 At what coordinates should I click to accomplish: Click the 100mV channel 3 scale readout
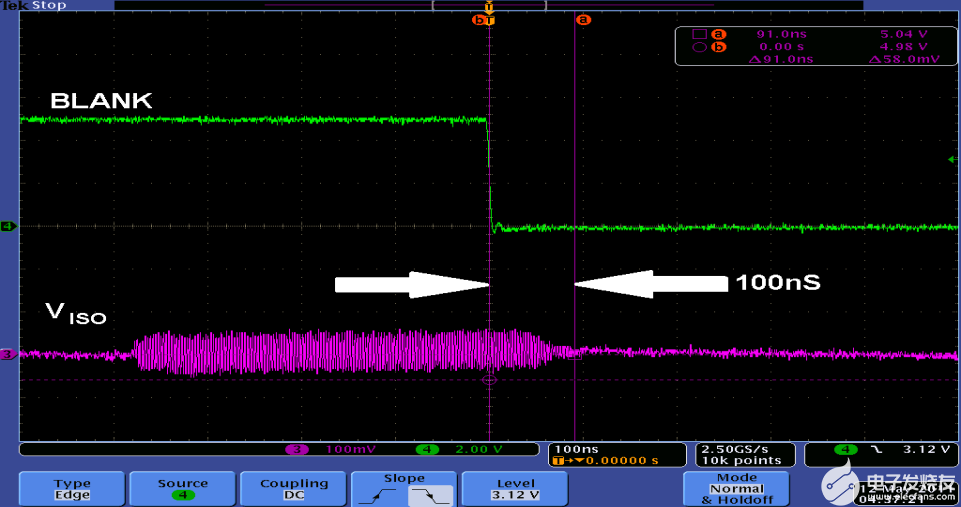pyautogui.click(x=350, y=449)
